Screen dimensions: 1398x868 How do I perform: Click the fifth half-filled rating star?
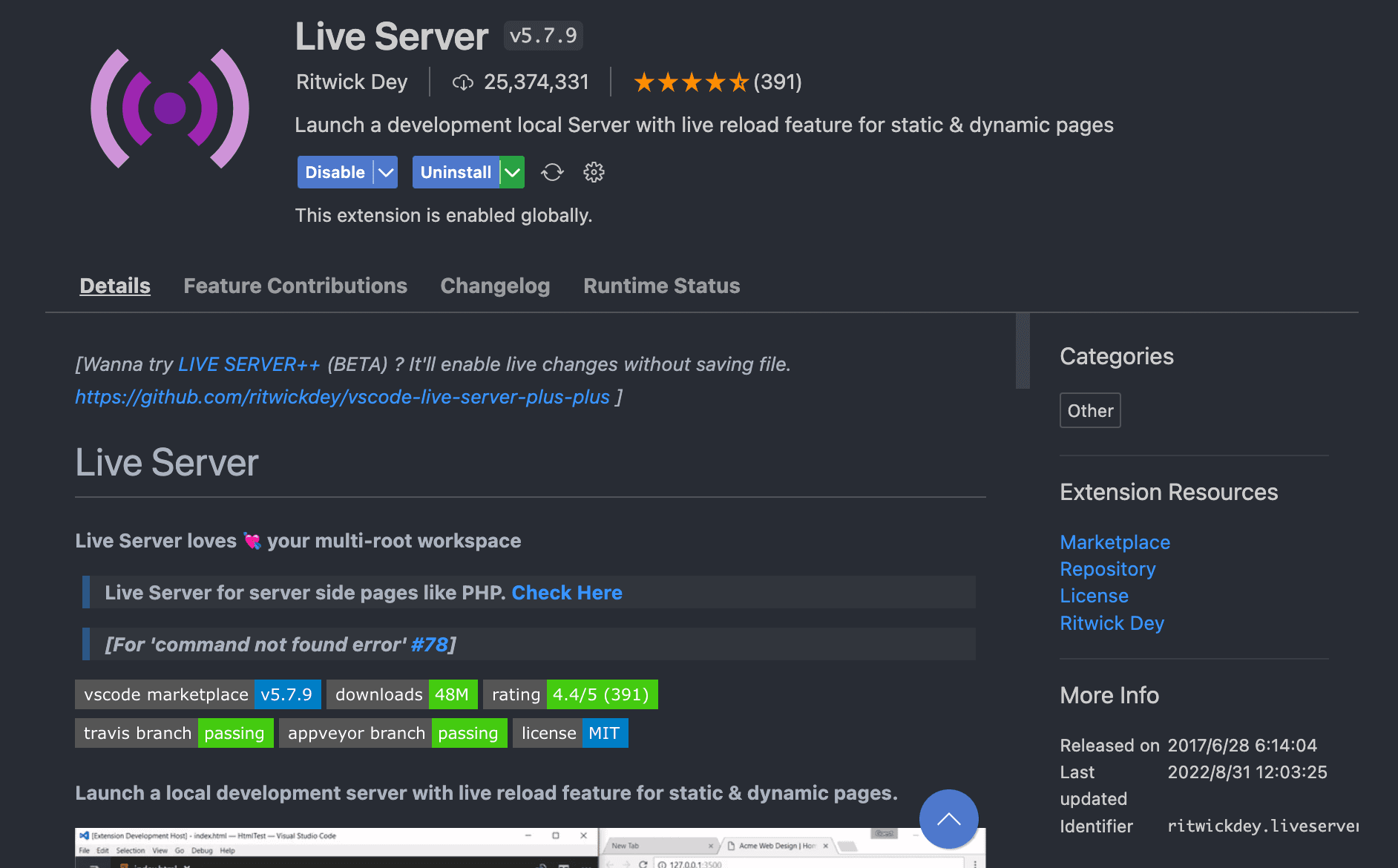740,82
